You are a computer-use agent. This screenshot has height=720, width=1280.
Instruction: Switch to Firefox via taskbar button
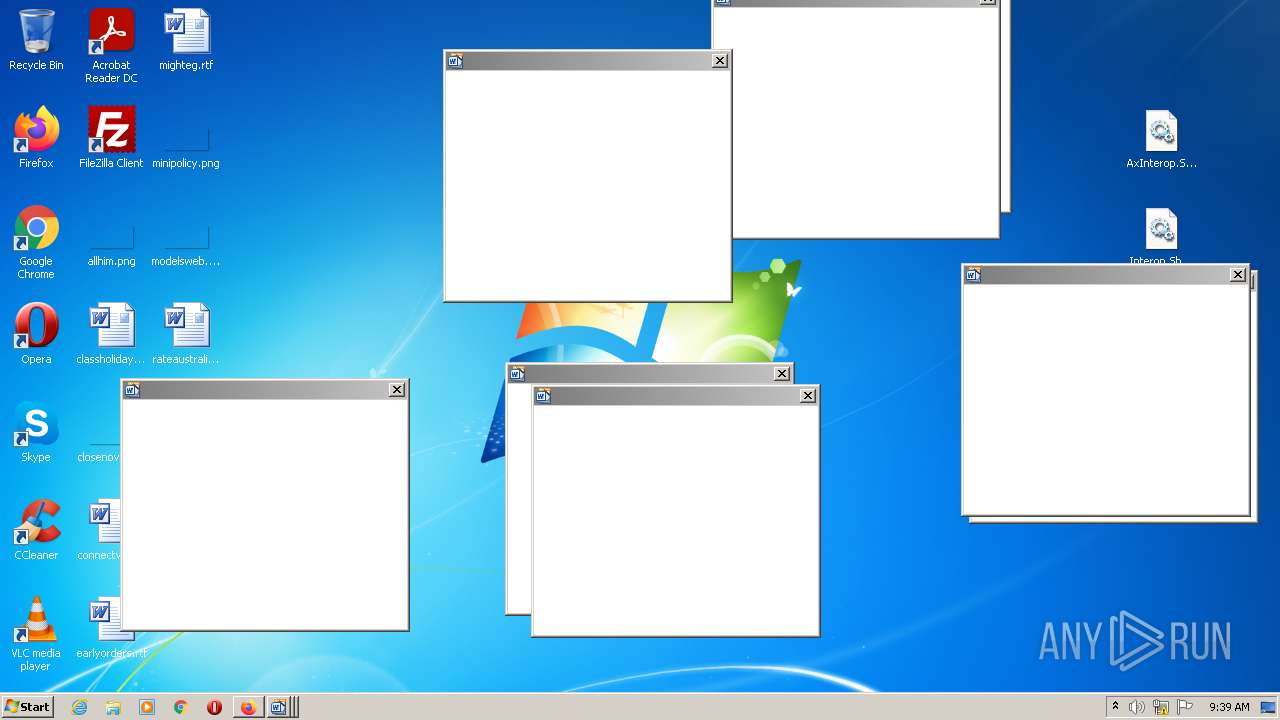pyautogui.click(x=248, y=707)
